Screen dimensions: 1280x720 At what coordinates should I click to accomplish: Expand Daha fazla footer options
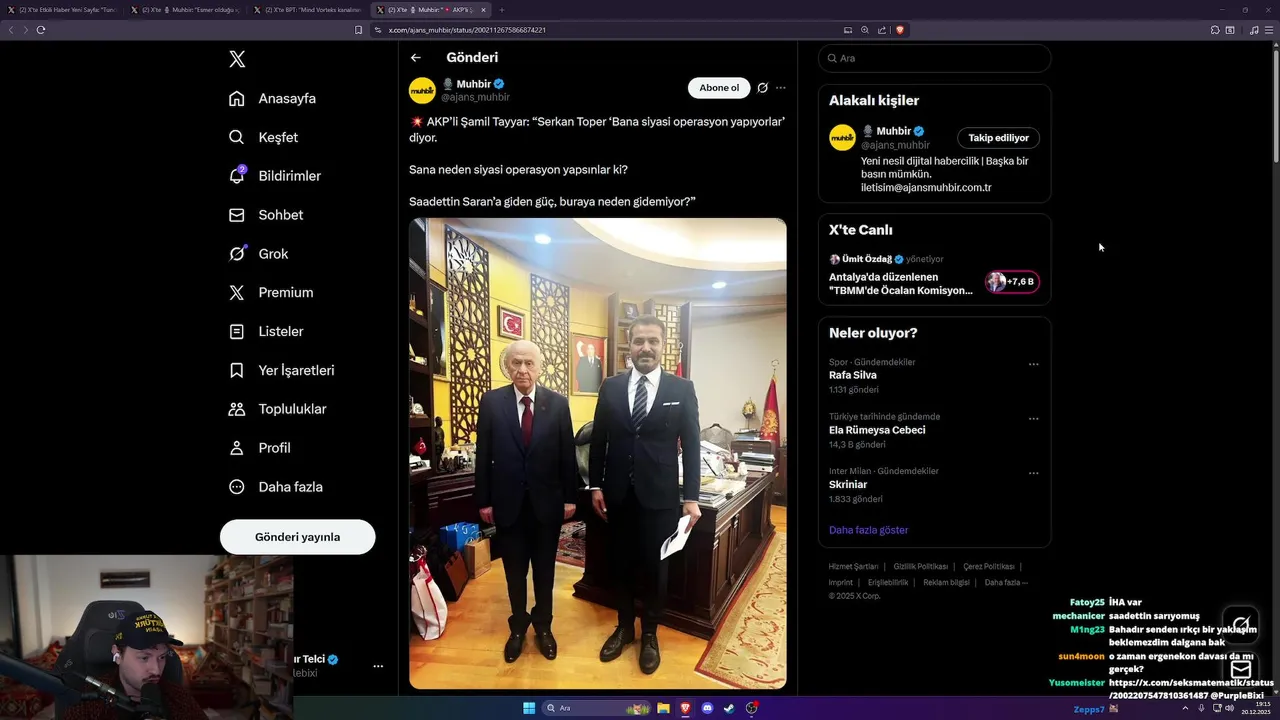[1006, 582]
